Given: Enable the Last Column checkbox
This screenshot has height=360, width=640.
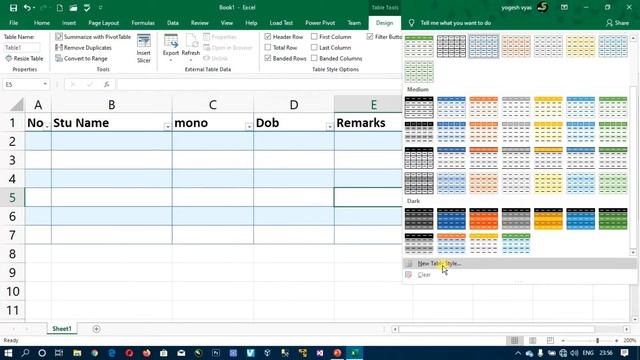Looking at the screenshot, I should pos(314,48).
